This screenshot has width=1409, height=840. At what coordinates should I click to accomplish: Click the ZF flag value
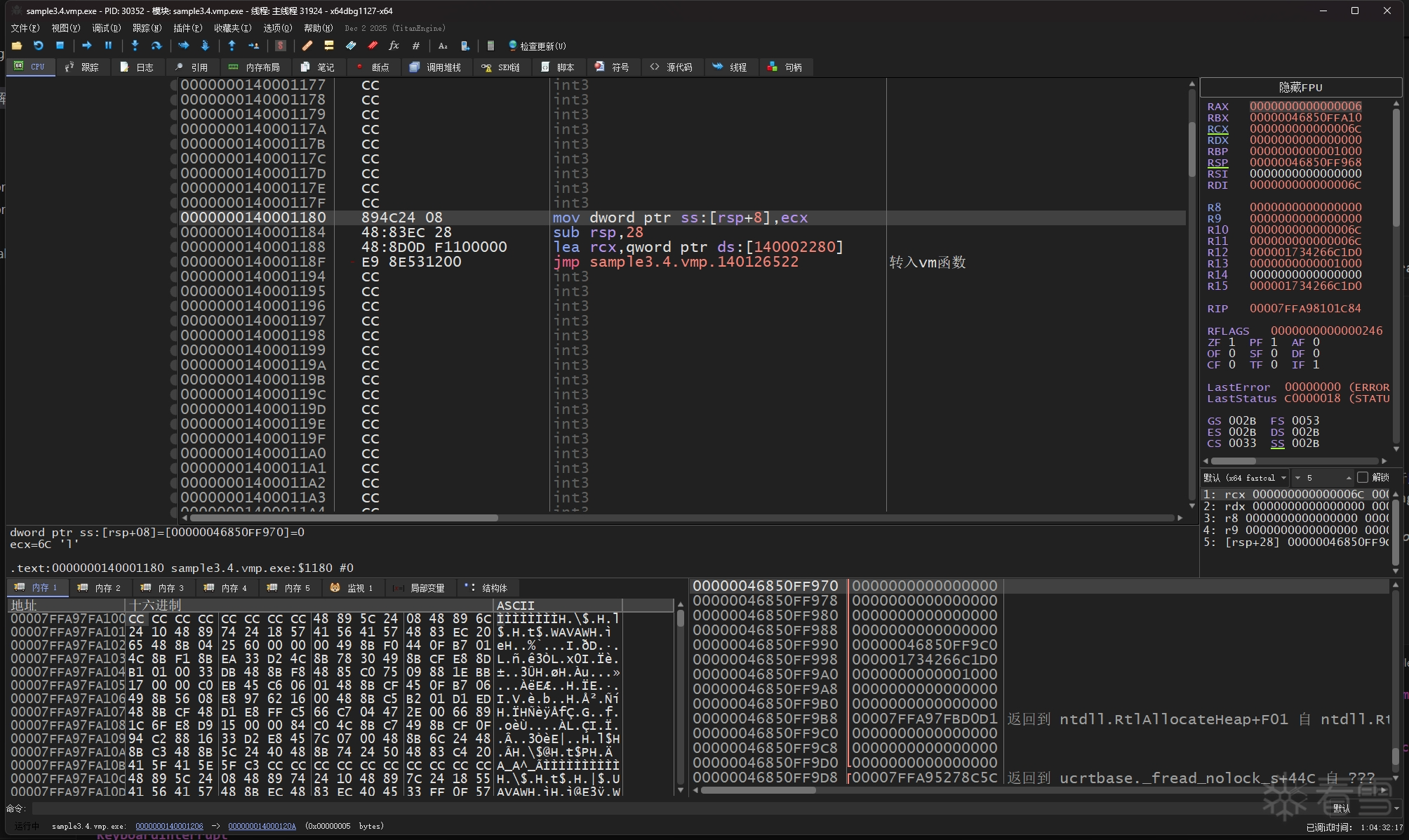[x=1232, y=342]
